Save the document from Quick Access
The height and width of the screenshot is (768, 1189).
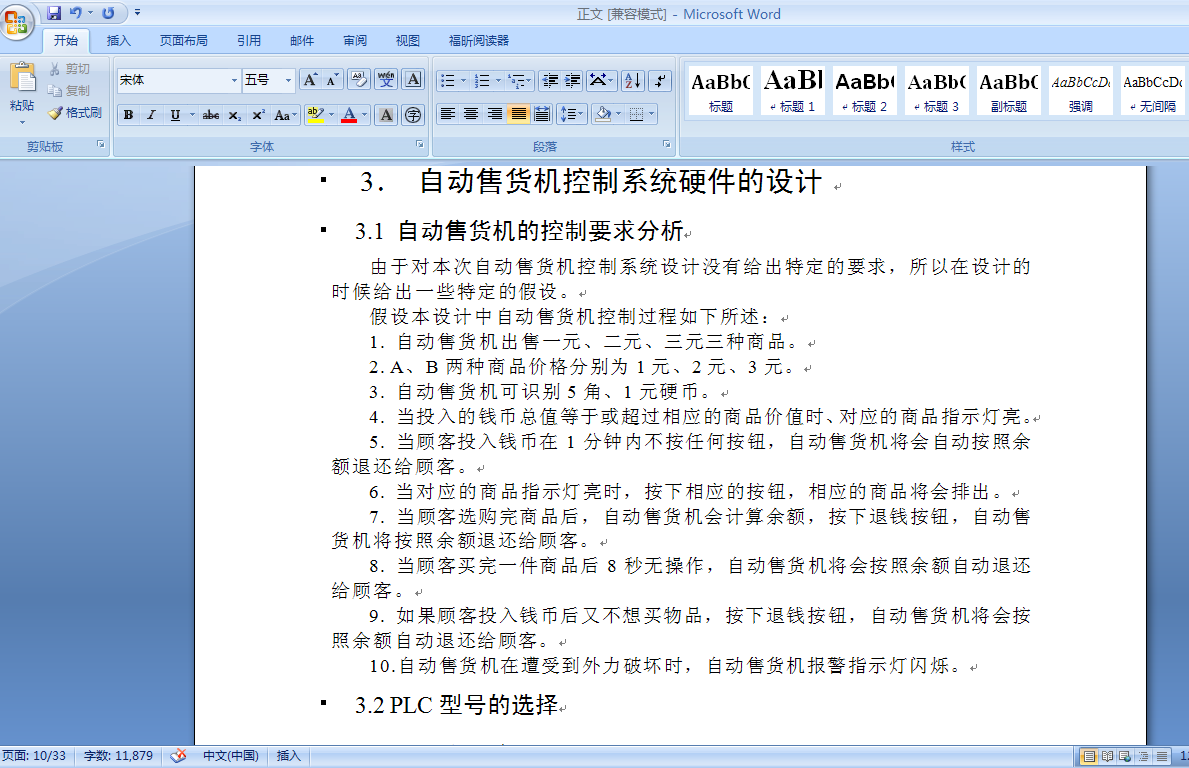54,12
